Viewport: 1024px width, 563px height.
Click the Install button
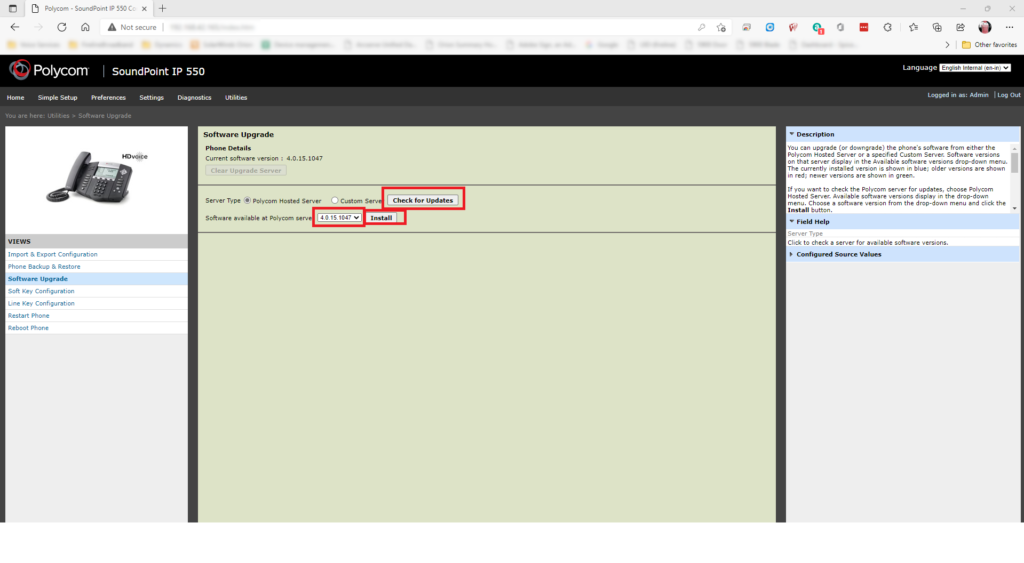tap(381, 217)
